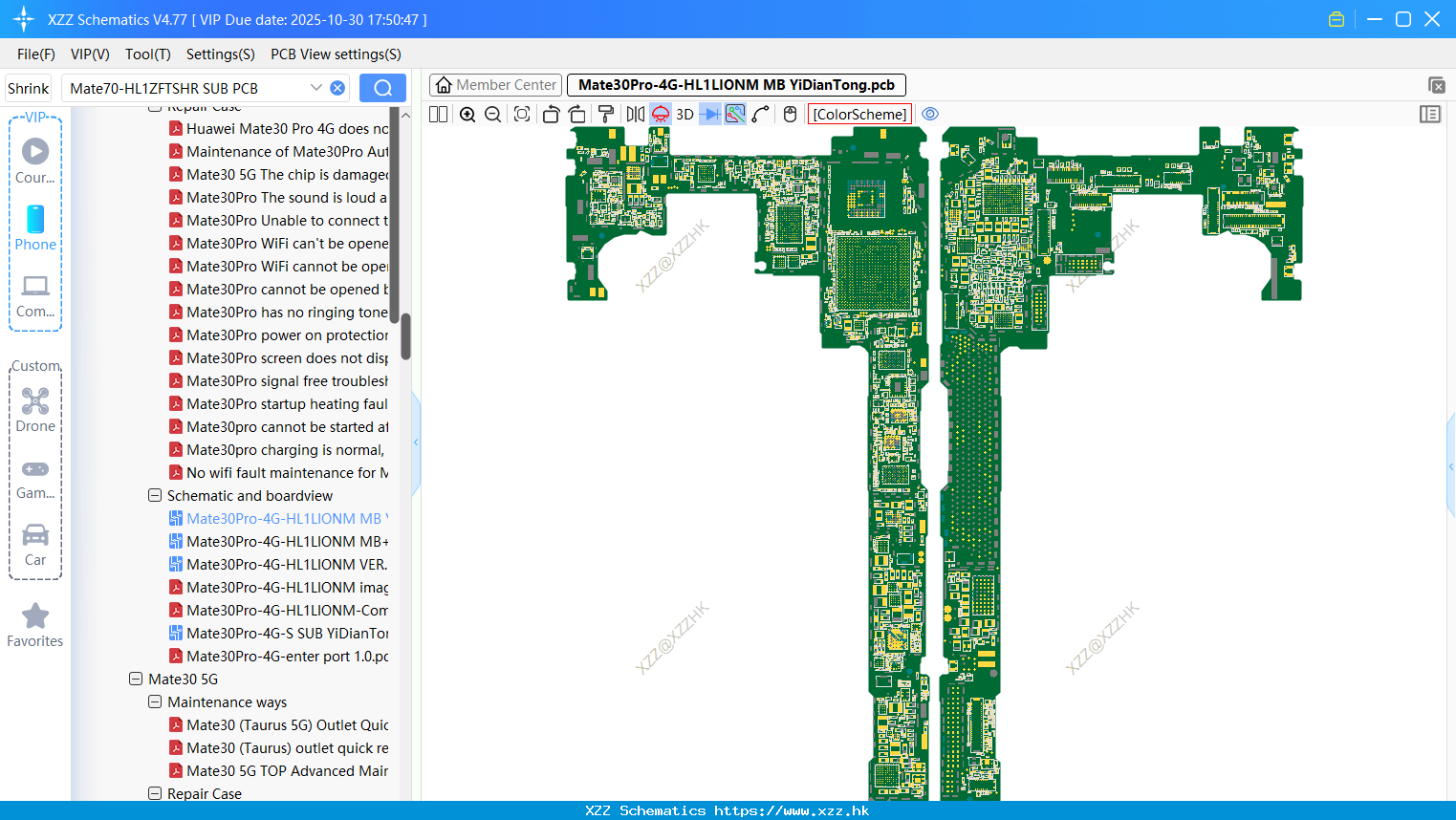Viewport: 1456px width, 820px height.
Task: Open Mate30Pro-4G-HL1LIONM MB+ boardview file
Action: (278, 541)
